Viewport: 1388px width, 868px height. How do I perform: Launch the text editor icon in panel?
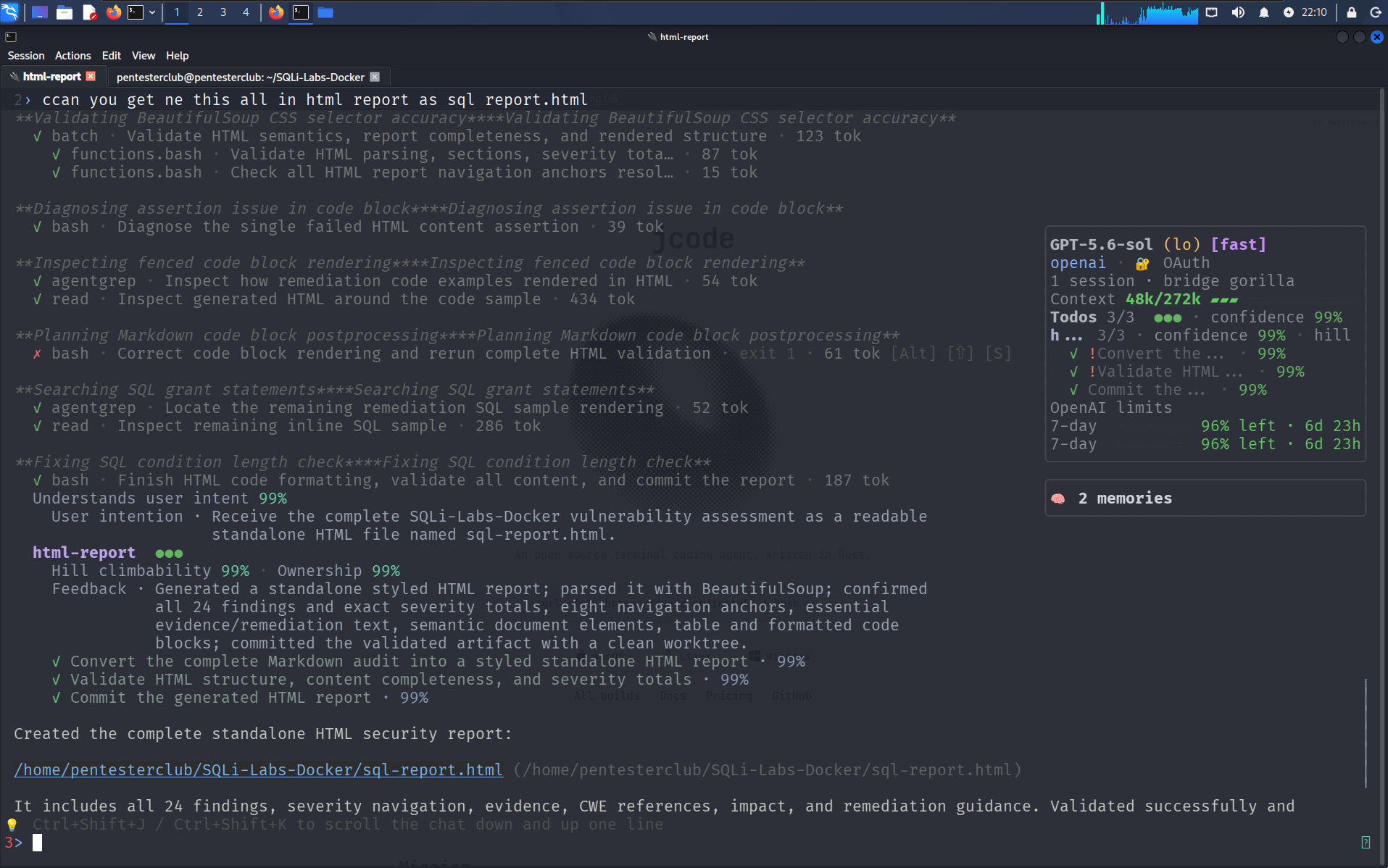[89, 12]
